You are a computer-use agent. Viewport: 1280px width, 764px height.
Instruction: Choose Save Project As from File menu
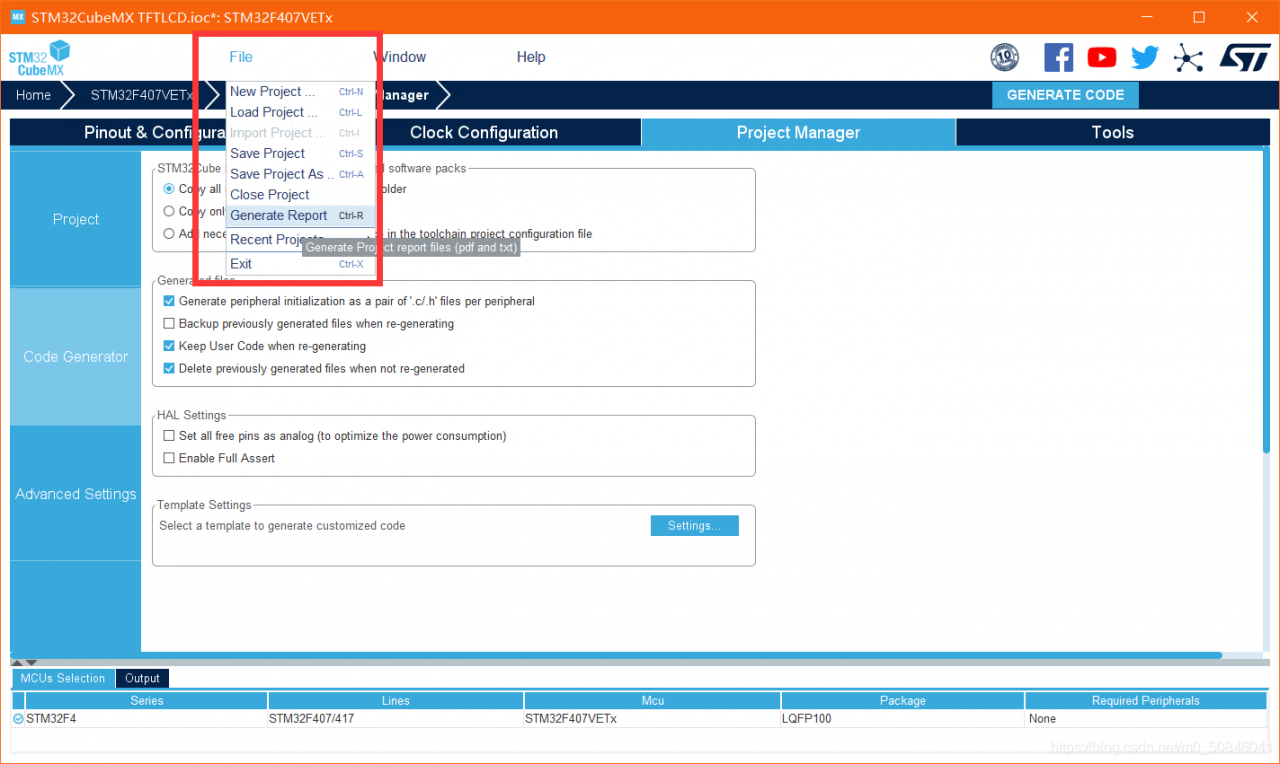tap(301, 174)
